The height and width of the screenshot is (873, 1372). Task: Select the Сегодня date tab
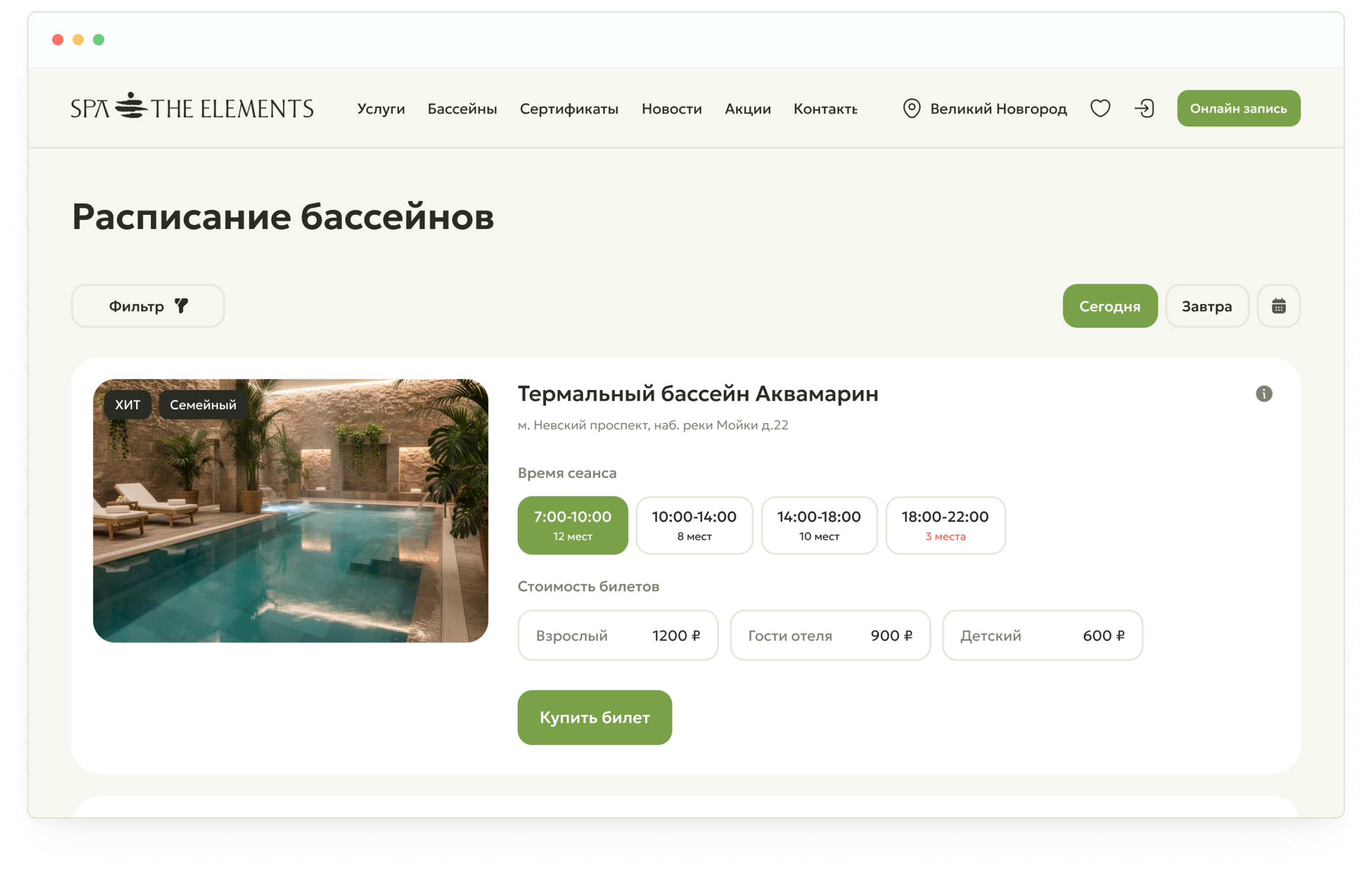click(x=1110, y=306)
